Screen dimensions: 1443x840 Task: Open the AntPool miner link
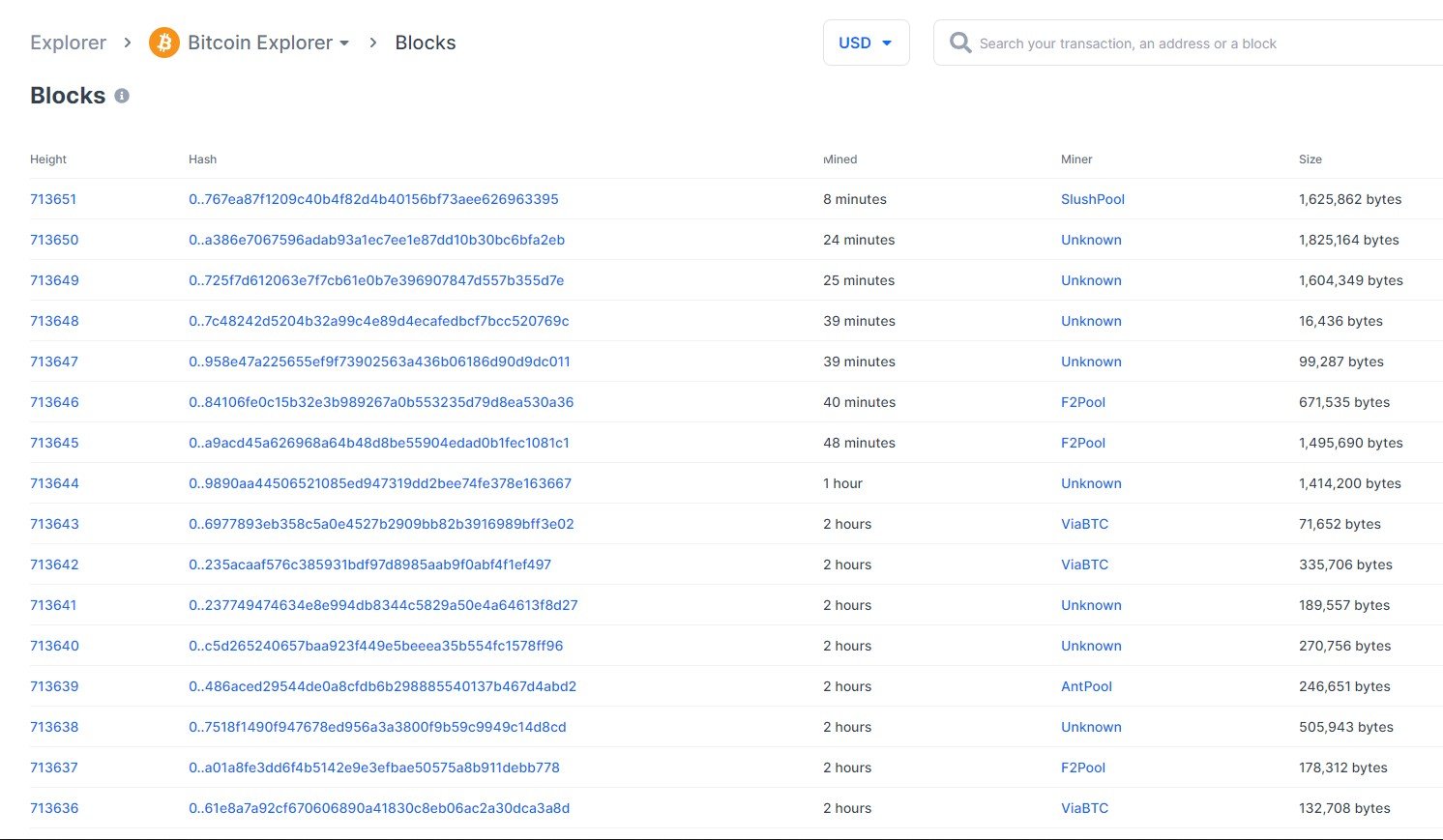1086,686
